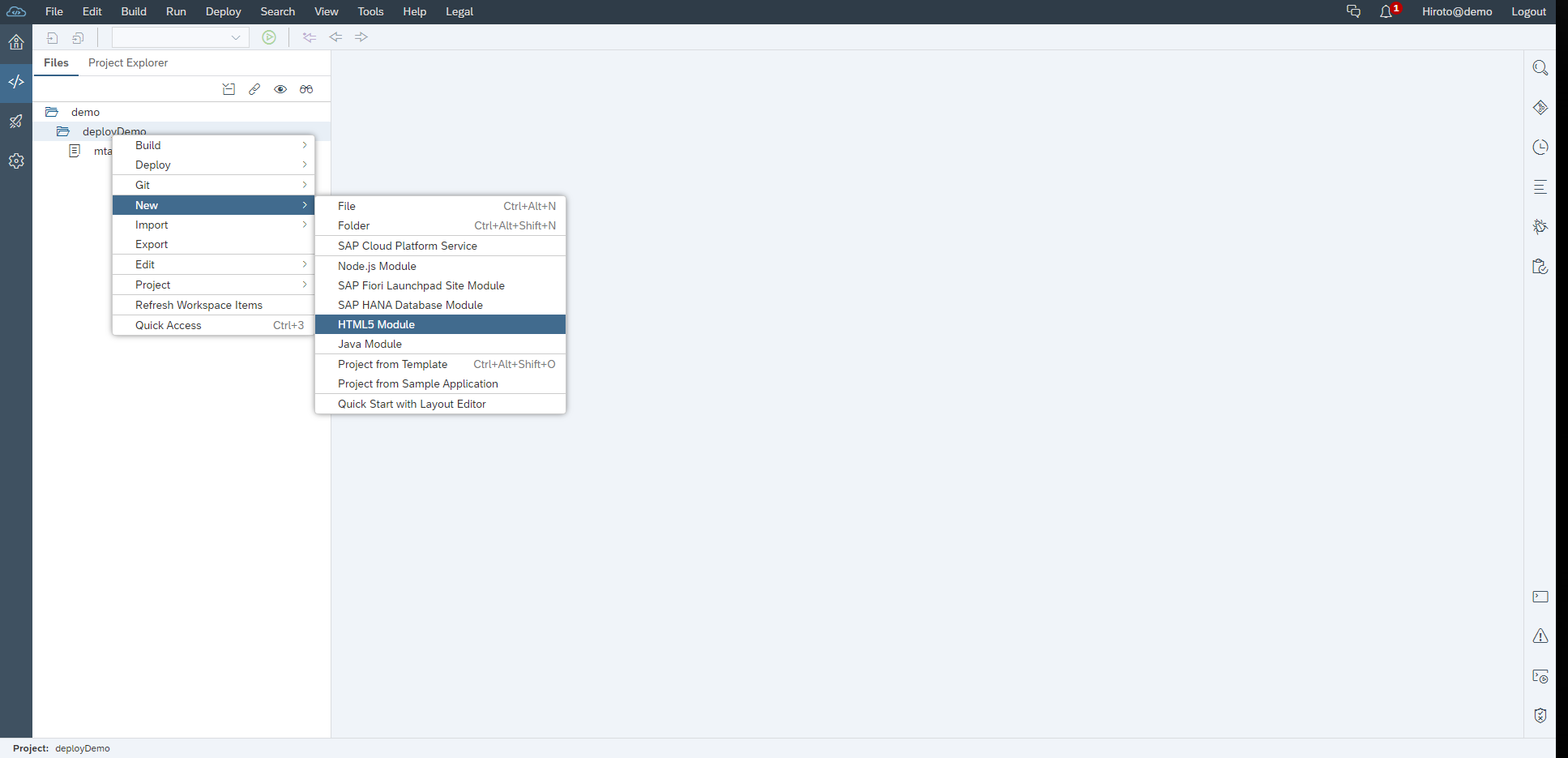The image size is (1568, 758).
Task: Expand the Import submenu
Action: point(213,225)
